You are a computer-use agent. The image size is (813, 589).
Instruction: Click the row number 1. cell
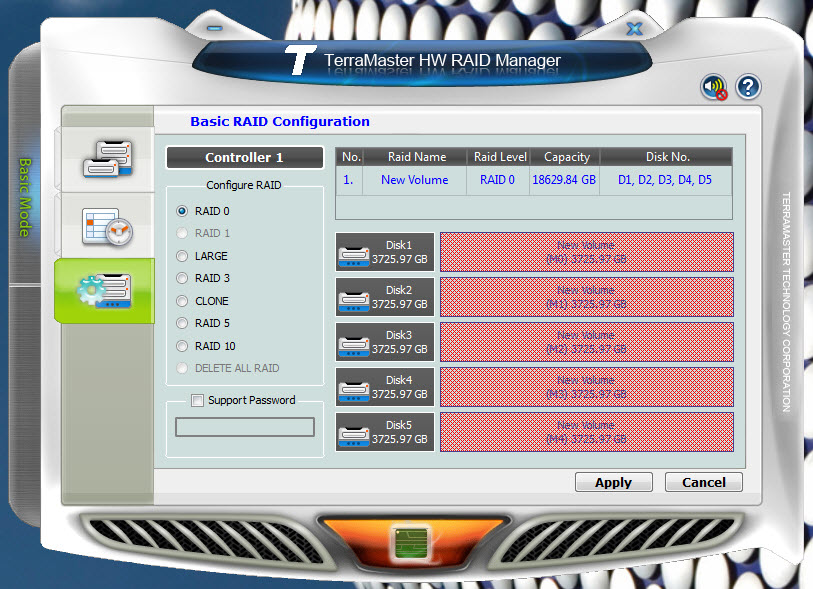pos(348,180)
